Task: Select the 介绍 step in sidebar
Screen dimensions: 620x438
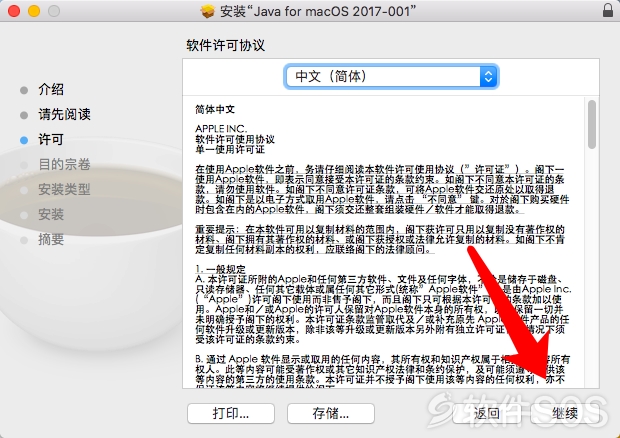Action: tap(51, 89)
